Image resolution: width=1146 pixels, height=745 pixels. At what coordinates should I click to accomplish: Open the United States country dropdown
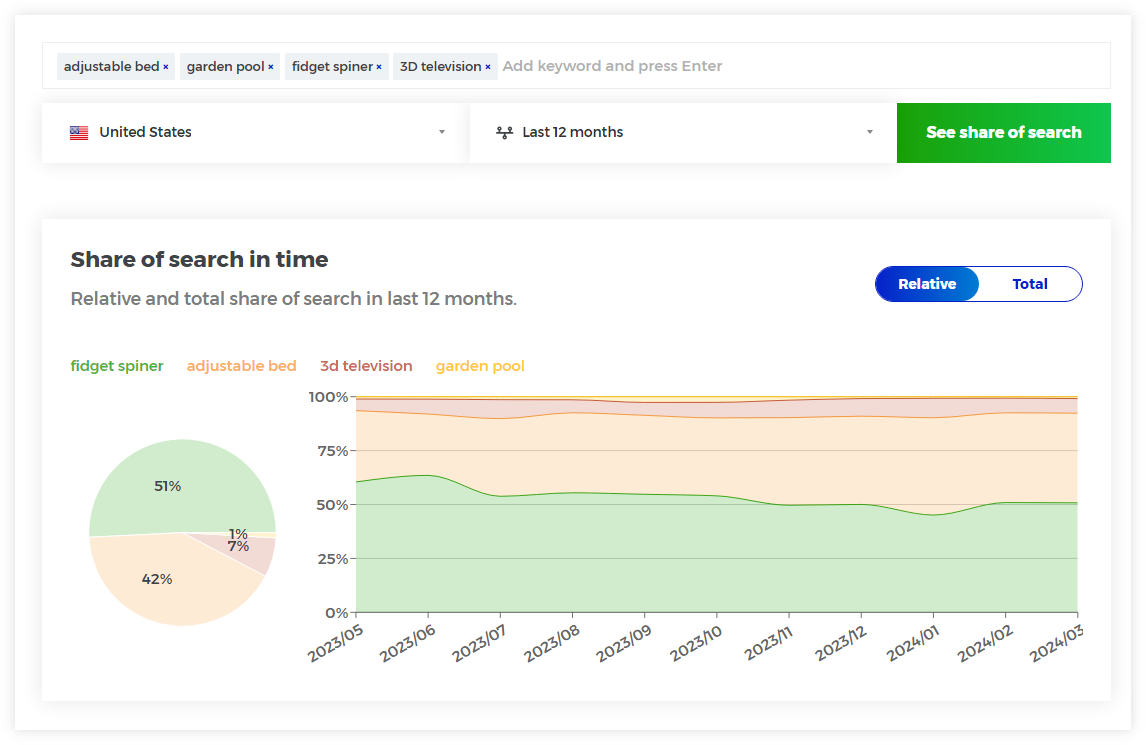click(x=256, y=132)
